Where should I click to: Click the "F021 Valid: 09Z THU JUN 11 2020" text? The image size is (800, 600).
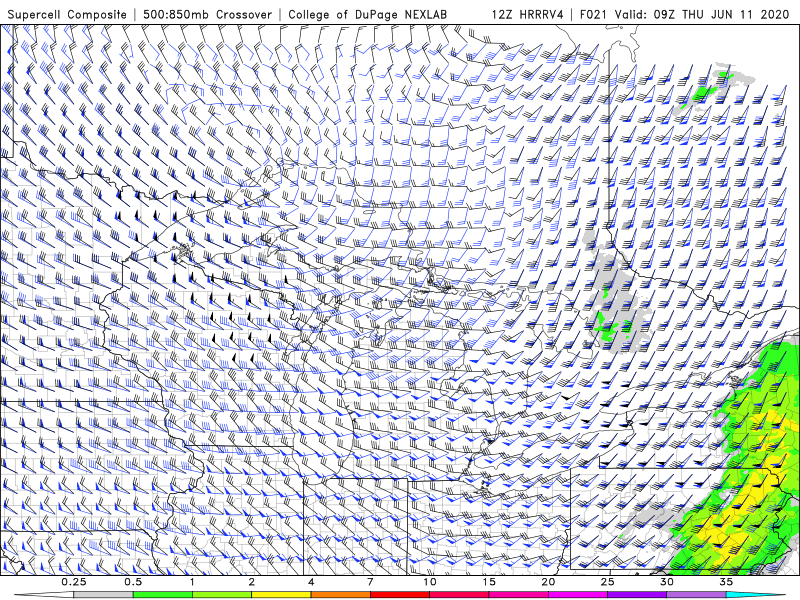pos(685,14)
